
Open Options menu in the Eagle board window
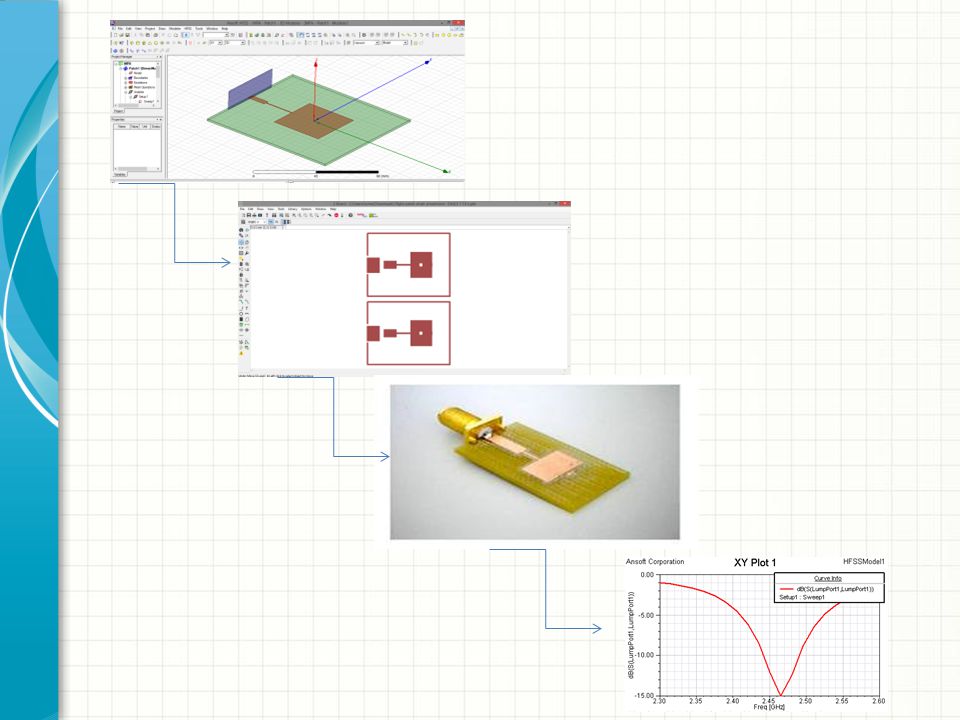click(306, 209)
